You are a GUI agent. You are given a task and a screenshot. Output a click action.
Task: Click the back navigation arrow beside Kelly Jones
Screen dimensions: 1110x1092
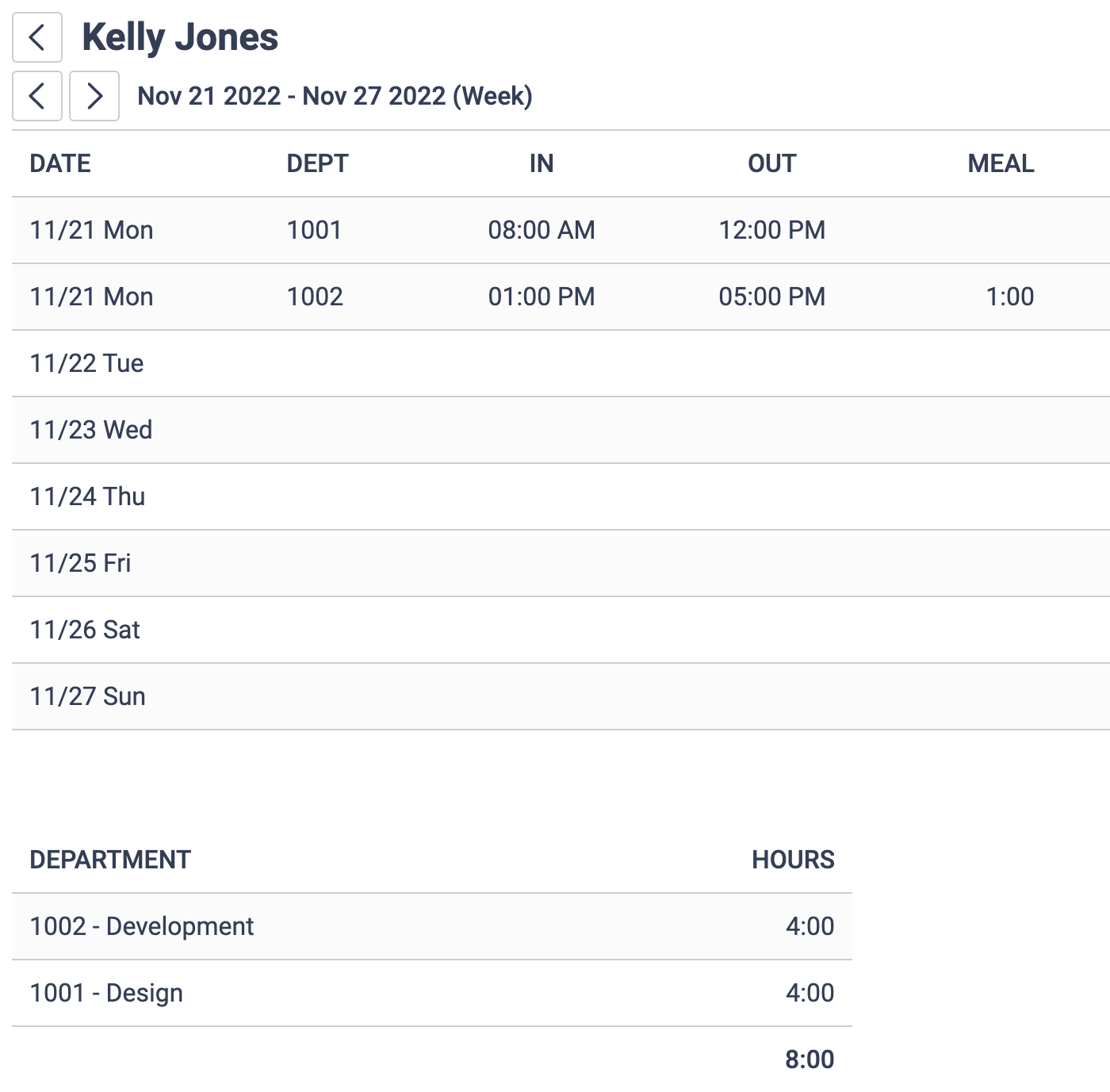(x=36, y=36)
